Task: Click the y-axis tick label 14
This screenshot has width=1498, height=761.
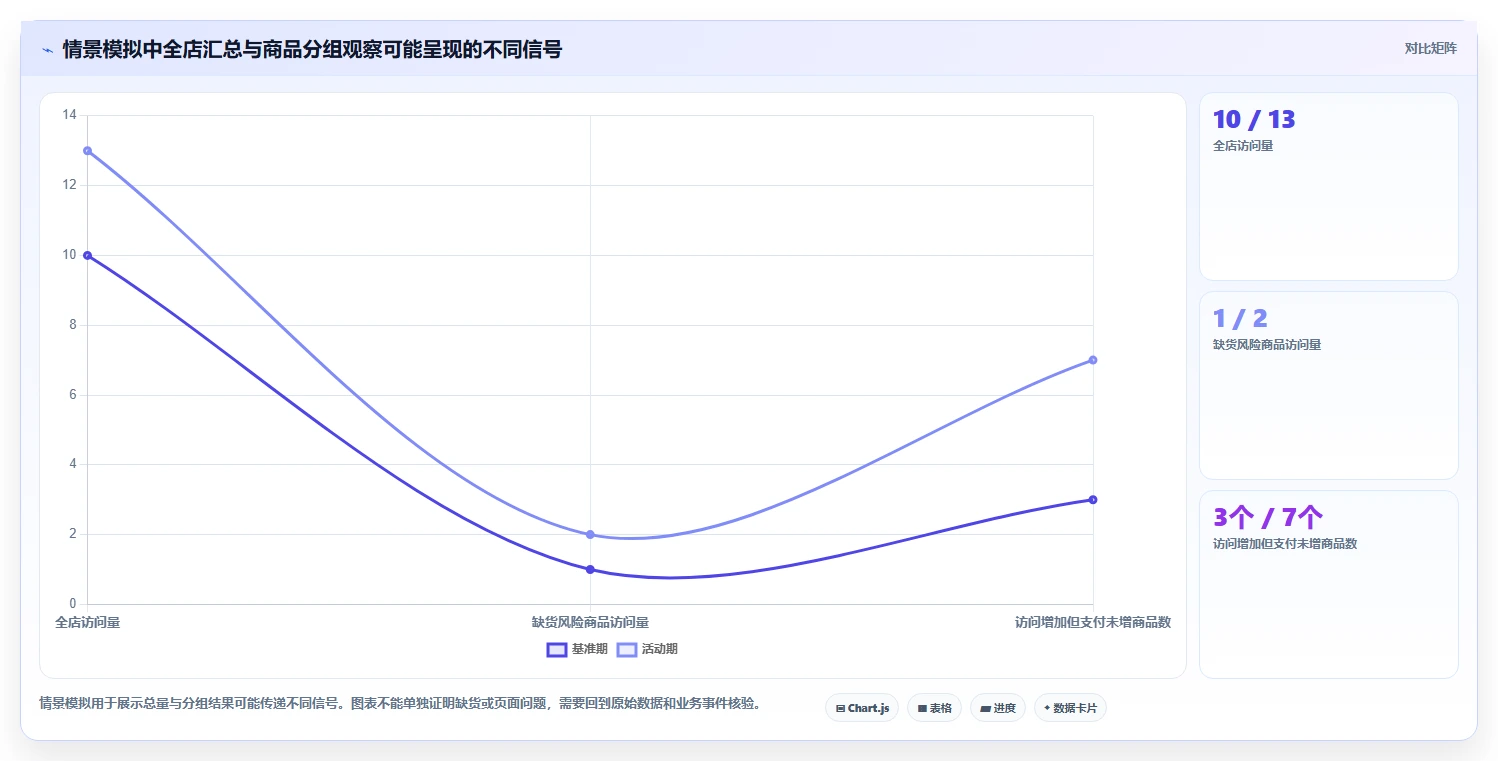Action: click(69, 115)
